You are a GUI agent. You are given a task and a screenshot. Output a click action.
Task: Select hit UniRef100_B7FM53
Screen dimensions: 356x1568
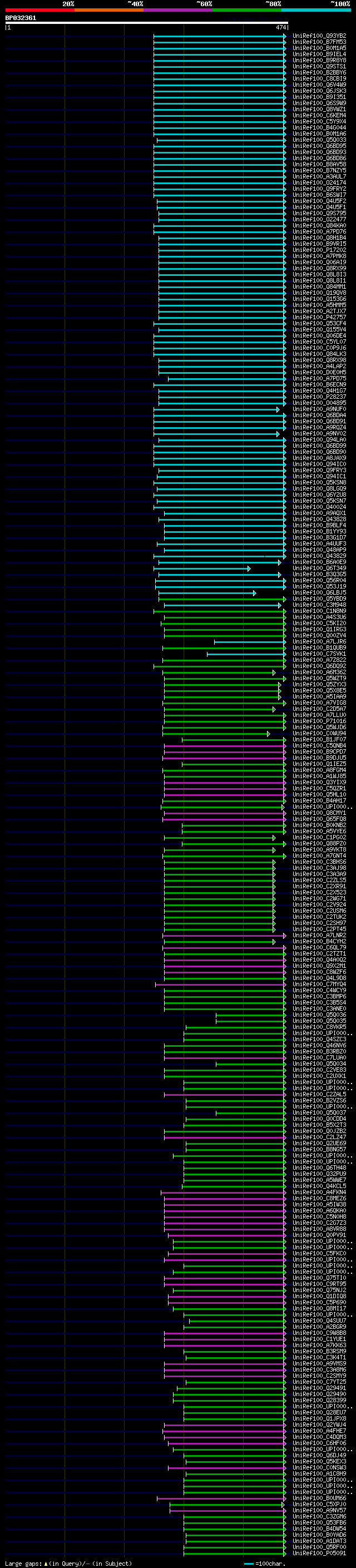point(319,42)
